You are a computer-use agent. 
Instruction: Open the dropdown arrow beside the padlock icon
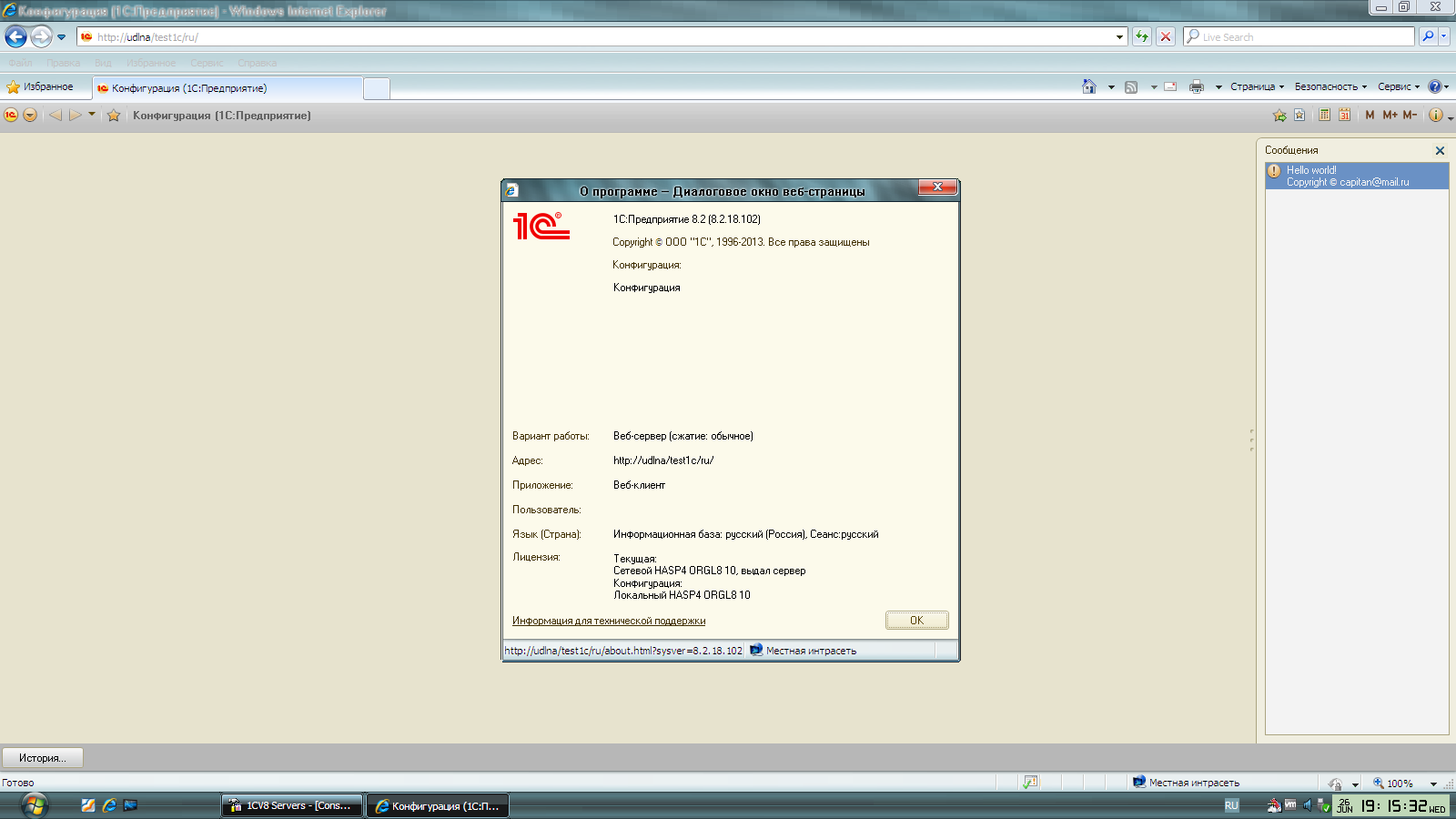click(x=1355, y=784)
